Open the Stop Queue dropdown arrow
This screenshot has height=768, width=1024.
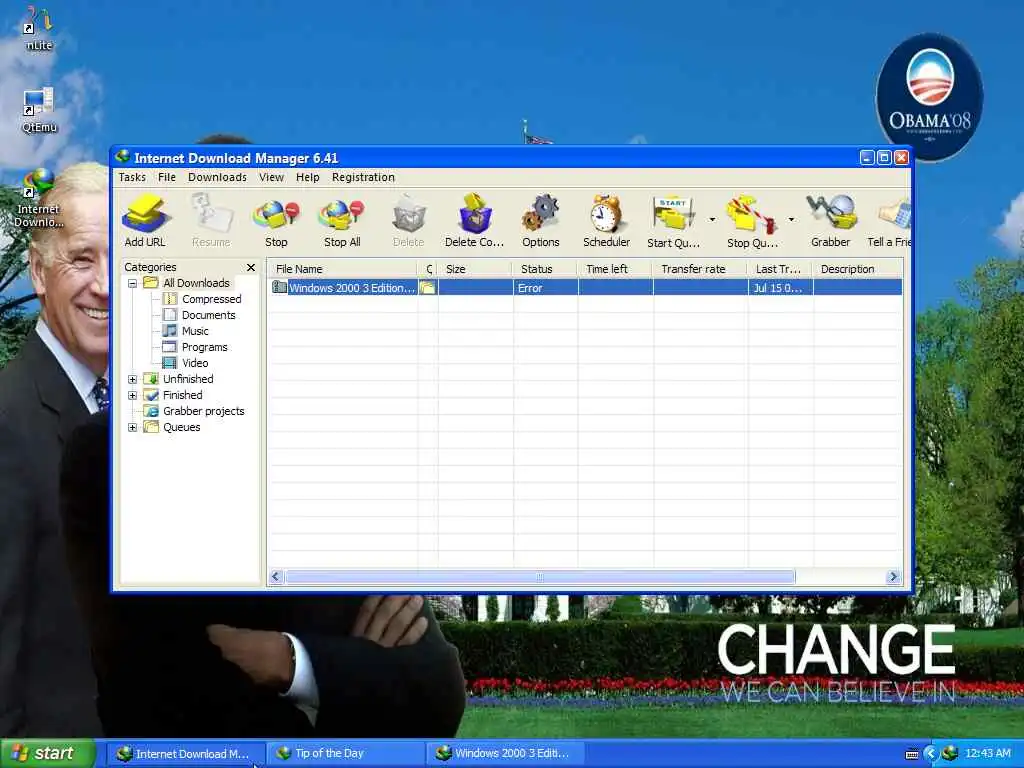coord(791,219)
